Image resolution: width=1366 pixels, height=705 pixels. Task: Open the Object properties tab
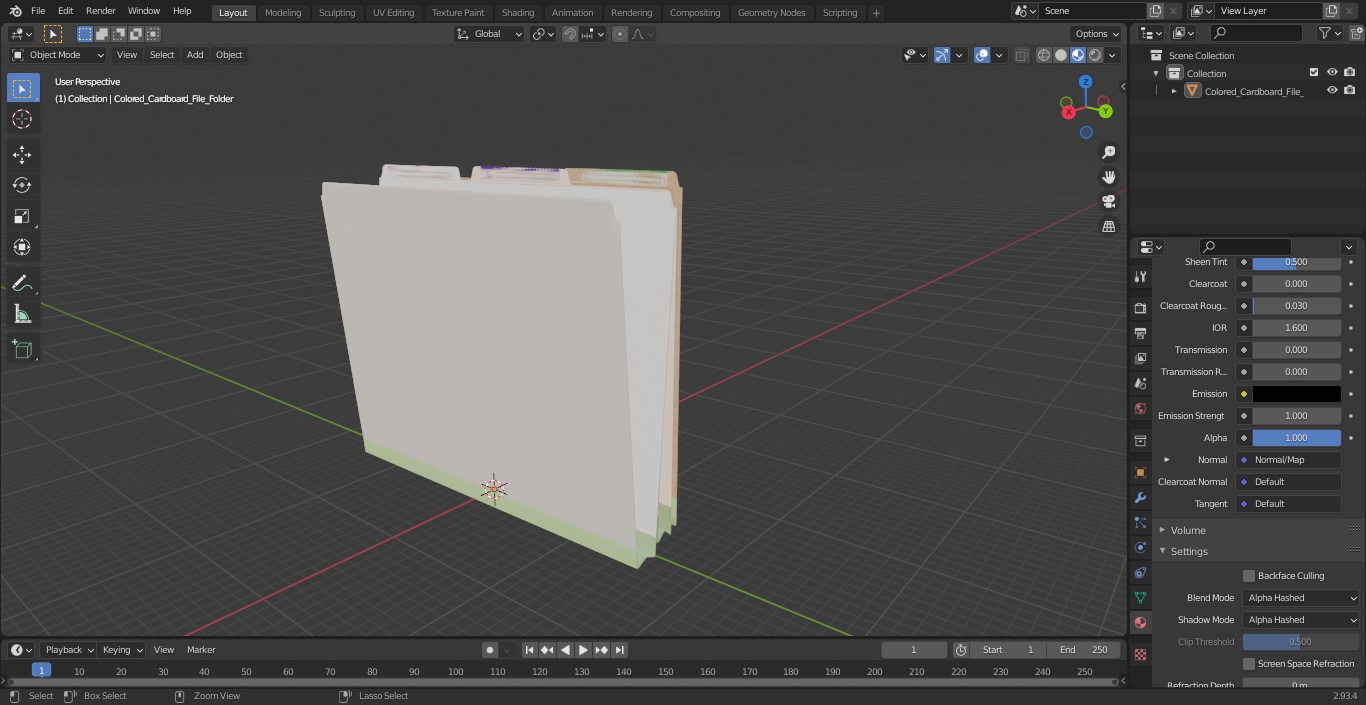pyautogui.click(x=1140, y=472)
